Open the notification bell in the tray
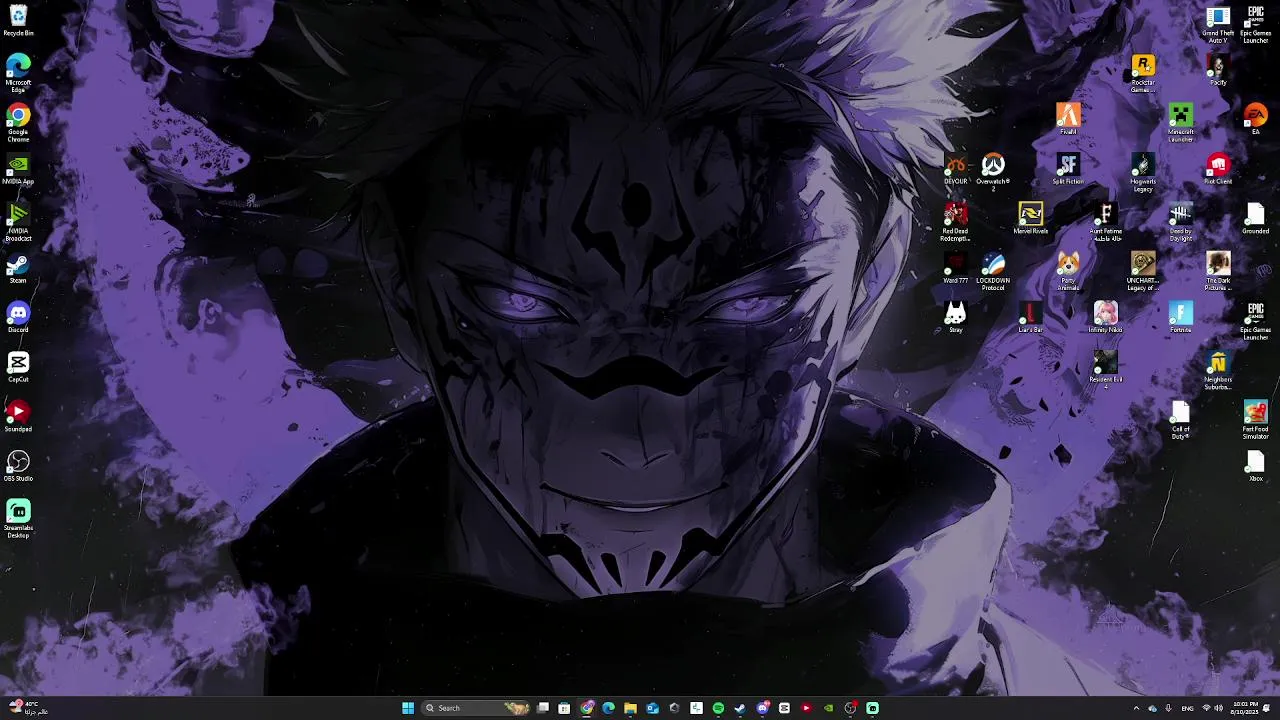This screenshot has width=1280, height=720. pos(1267,708)
